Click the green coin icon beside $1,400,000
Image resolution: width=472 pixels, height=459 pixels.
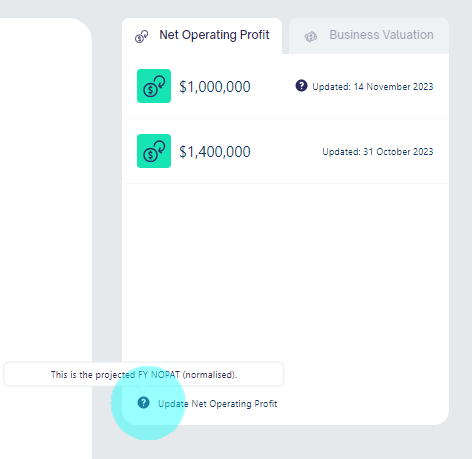tap(154, 151)
